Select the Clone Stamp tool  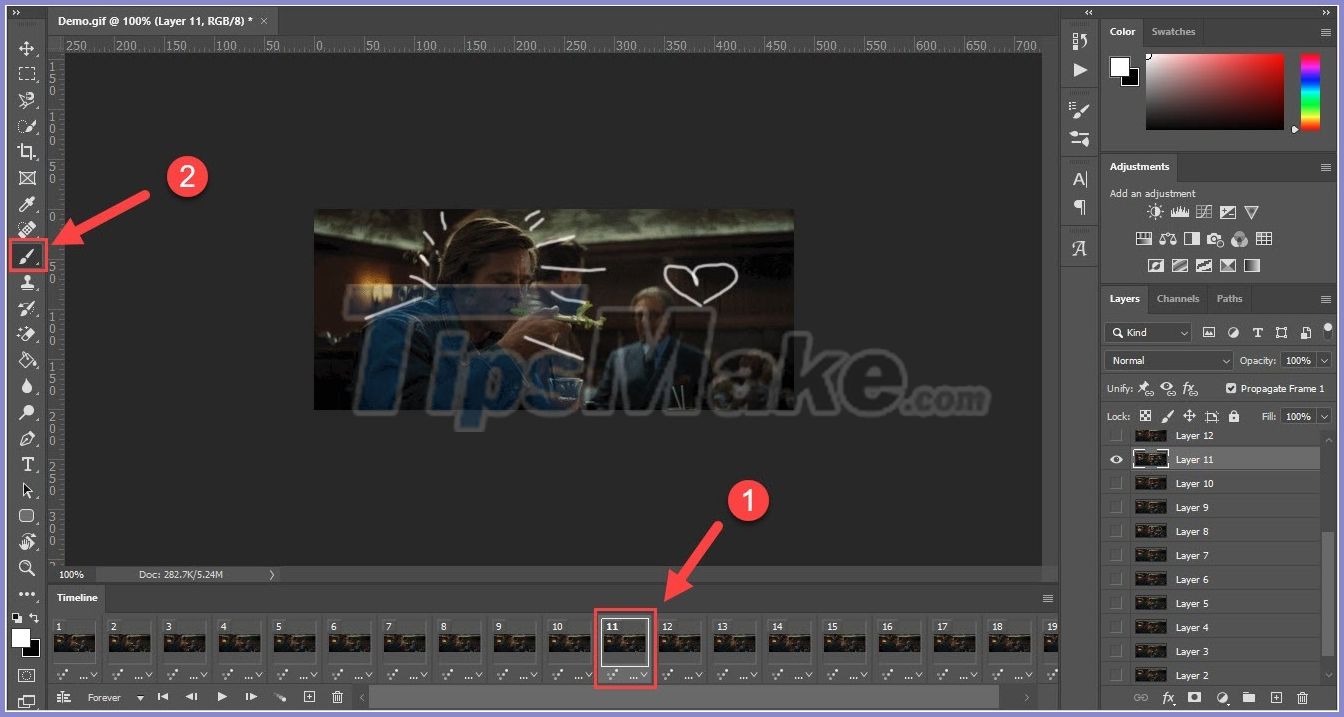pos(27,282)
